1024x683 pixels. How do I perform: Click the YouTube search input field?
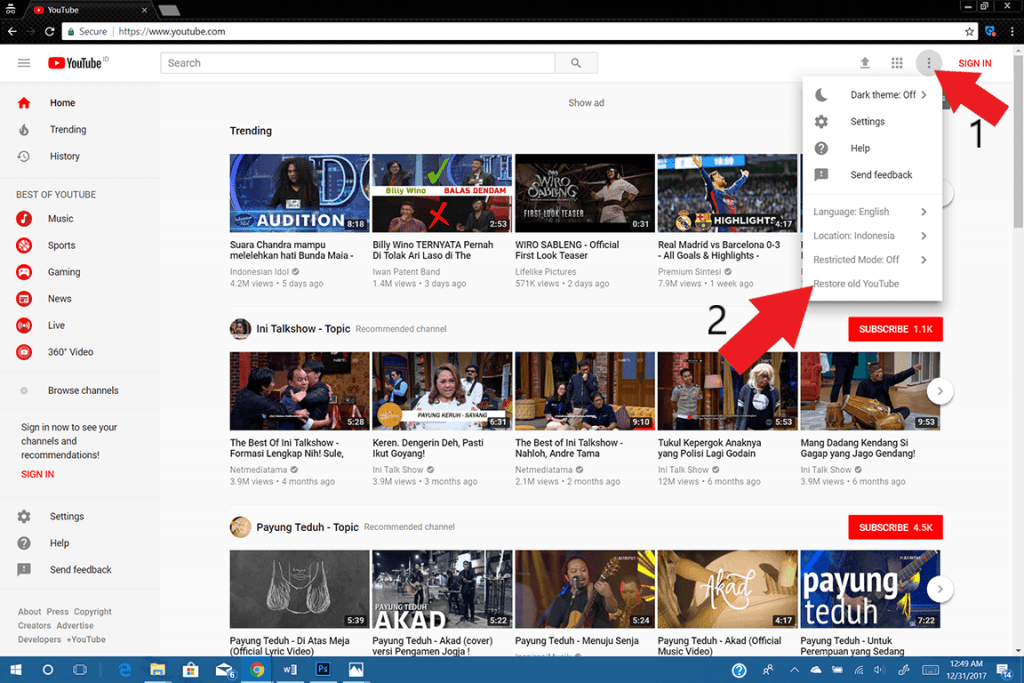pyautogui.click(x=357, y=63)
